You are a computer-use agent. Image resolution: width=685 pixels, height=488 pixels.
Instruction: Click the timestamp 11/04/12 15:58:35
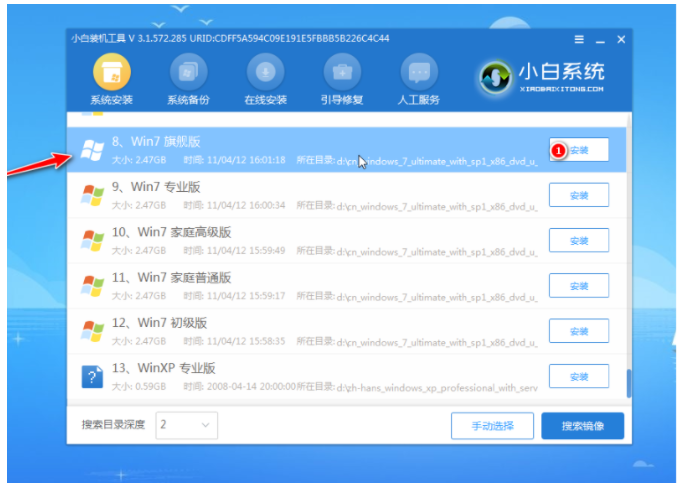246,341
